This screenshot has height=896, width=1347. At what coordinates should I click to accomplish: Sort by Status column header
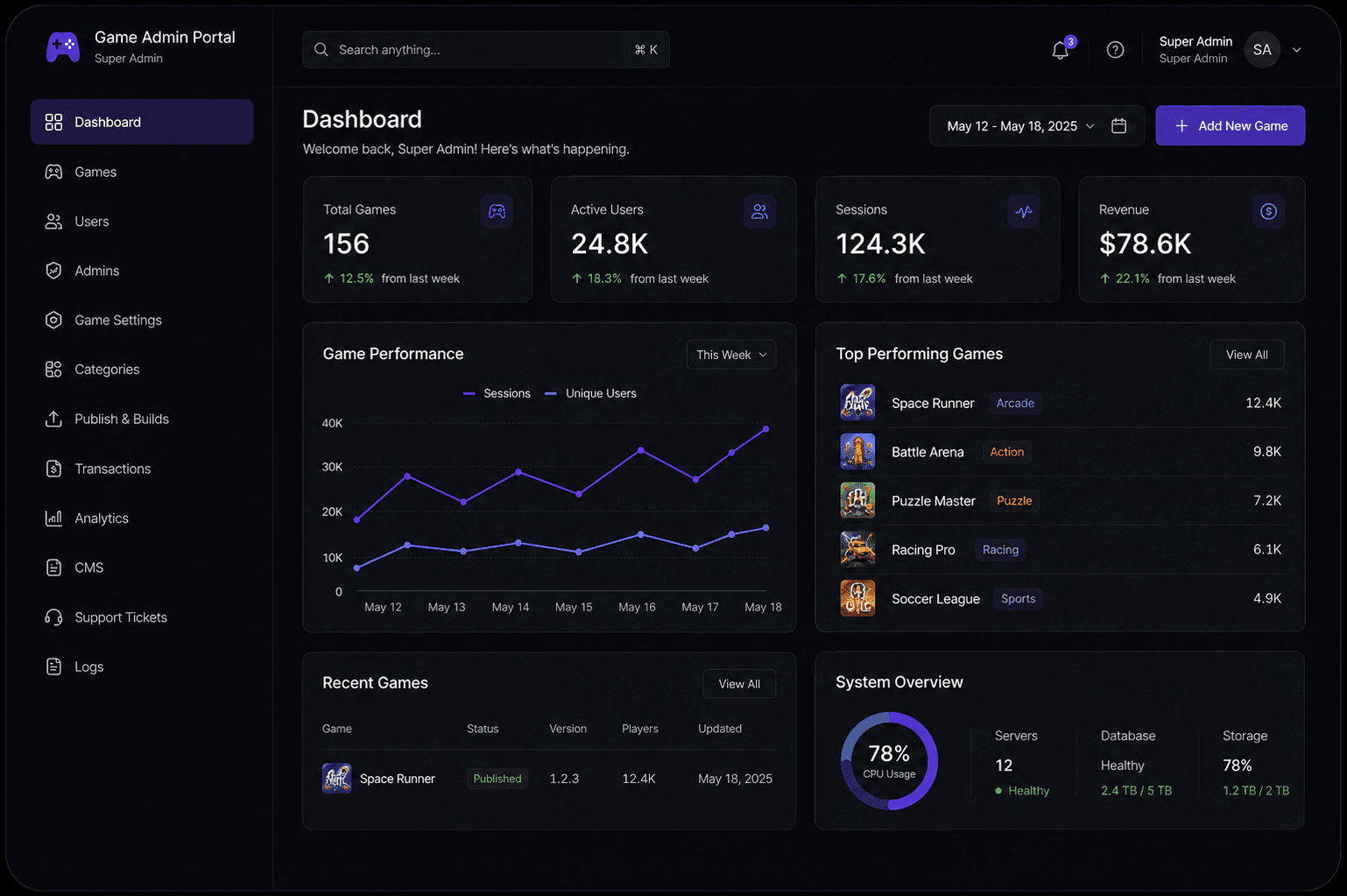483,729
